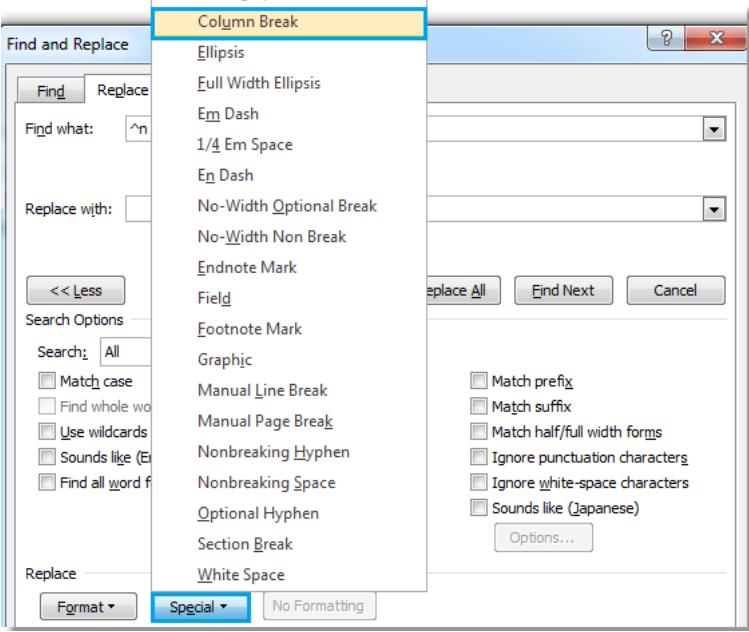Switch to the Find tab
This screenshot has width=749, height=632.
pos(51,91)
